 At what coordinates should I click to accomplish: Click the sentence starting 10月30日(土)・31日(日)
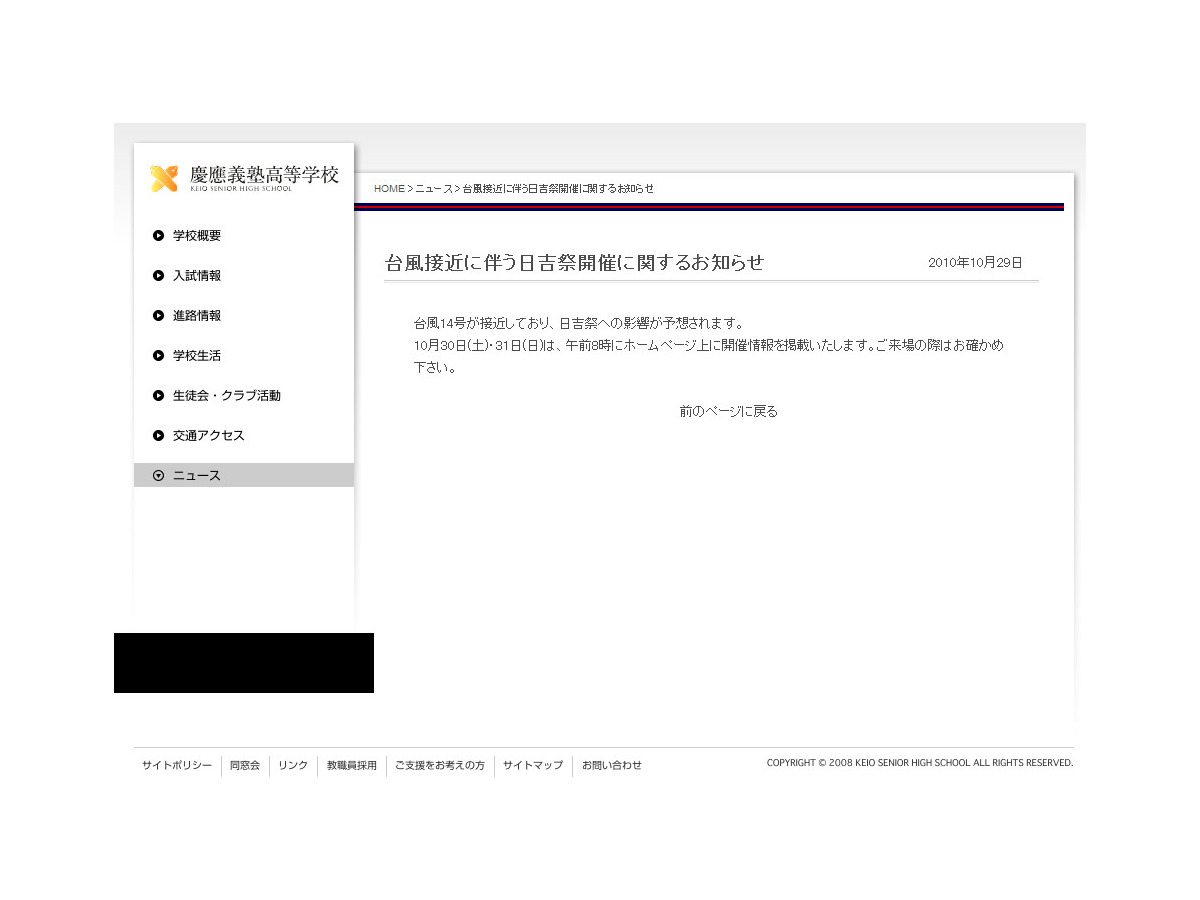[x=708, y=356]
